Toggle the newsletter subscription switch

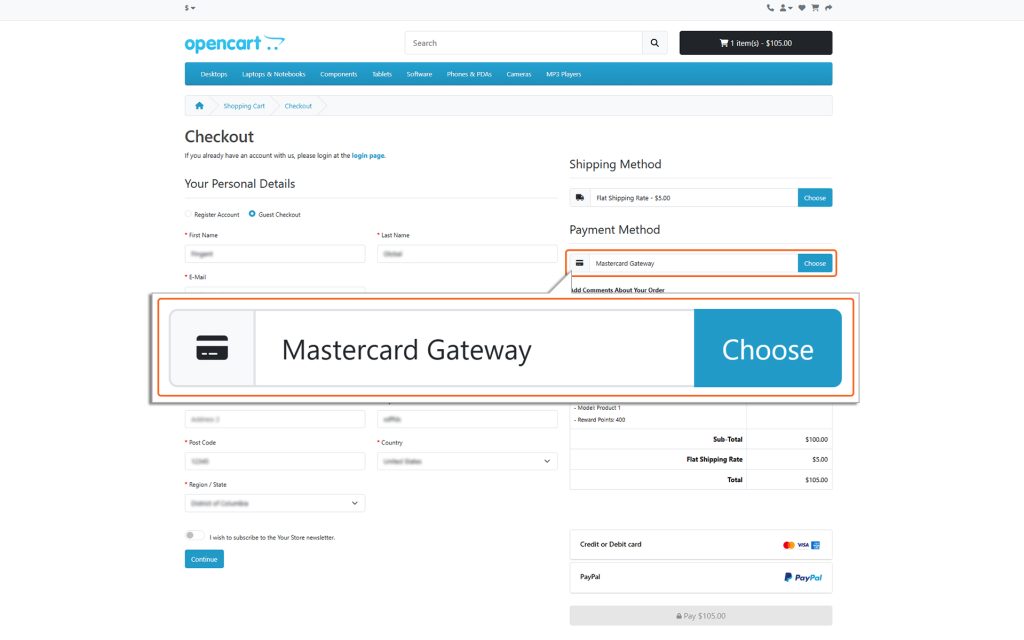pyautogui.click(x=194, y=536)
